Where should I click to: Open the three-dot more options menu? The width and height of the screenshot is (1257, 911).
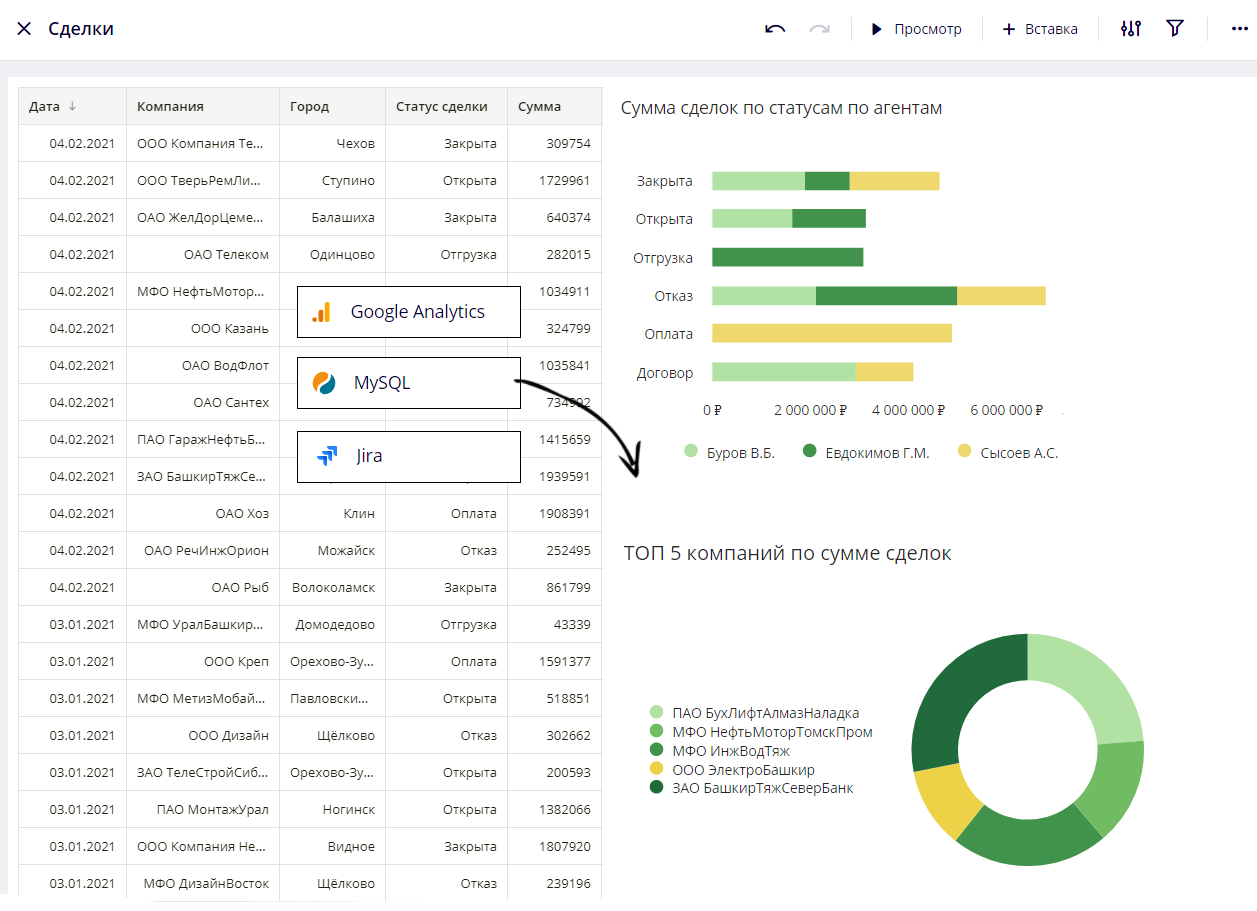pyautogui.click(x=1240, y=29)
